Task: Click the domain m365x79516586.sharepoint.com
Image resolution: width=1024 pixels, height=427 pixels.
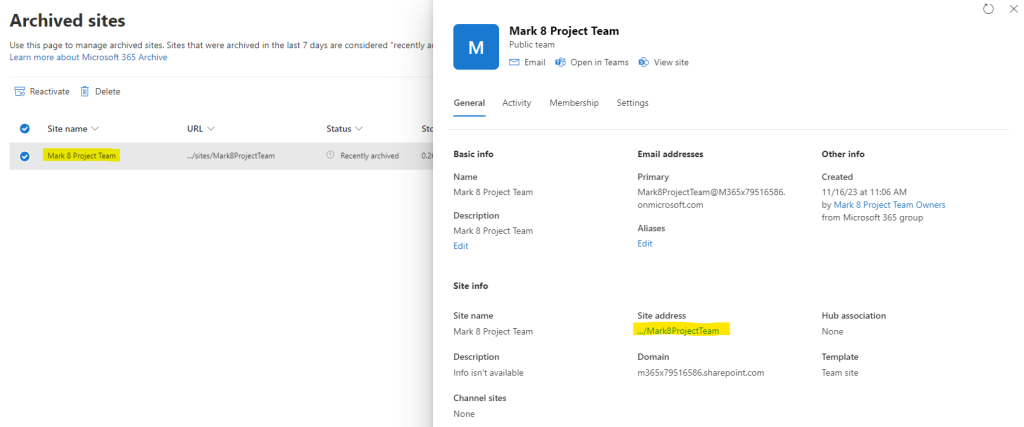Action: tap(701, 373)
